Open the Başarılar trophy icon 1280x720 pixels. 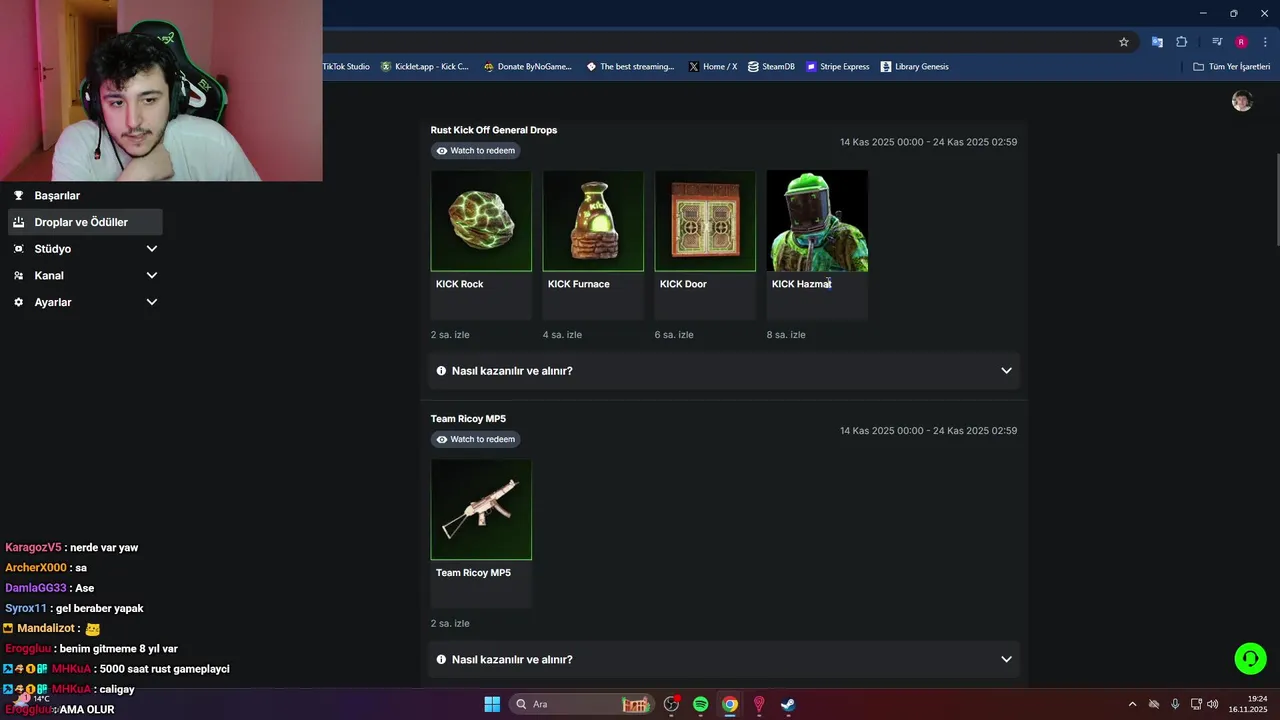(x=18, y=196)
